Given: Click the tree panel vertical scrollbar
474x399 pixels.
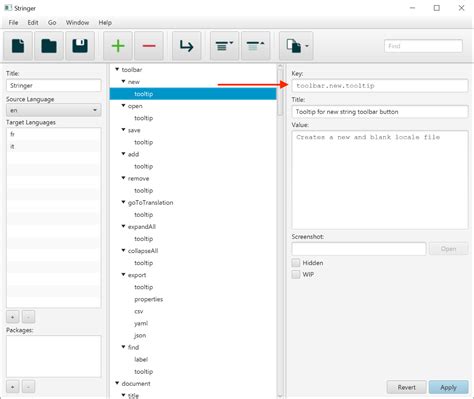Looking at the screenshot, I should 280,91.
